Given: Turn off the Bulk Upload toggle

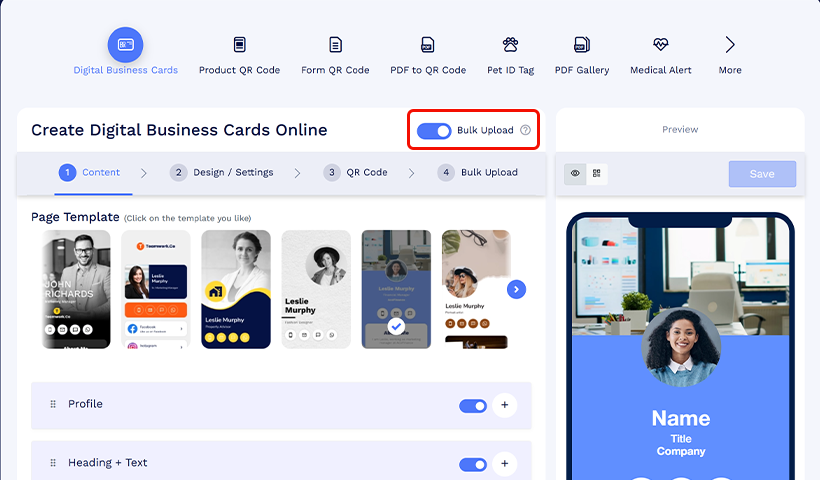Looking at the screenshot, I should 434,131.
